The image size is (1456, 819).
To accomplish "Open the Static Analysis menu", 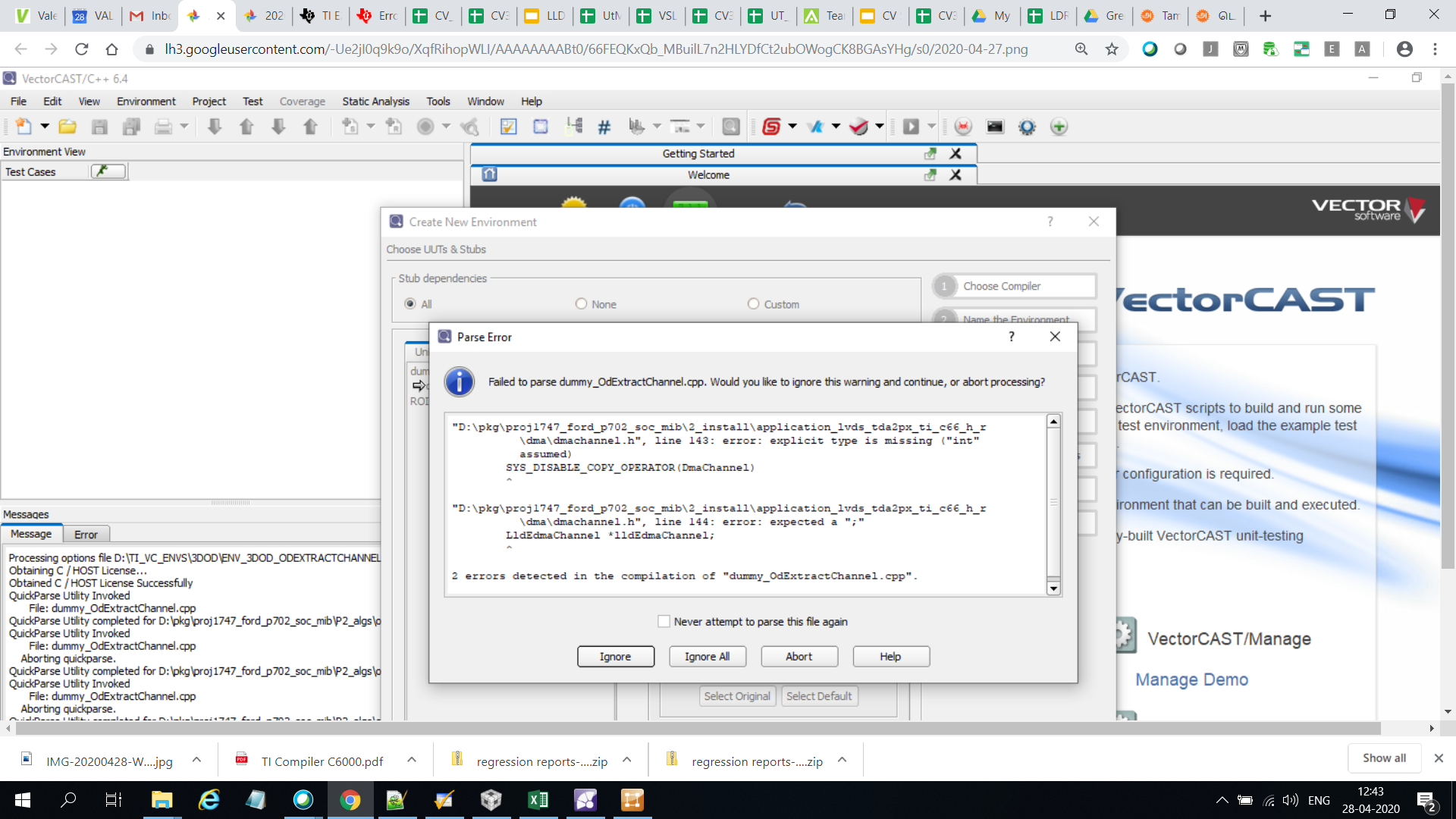I will [375, 102].
